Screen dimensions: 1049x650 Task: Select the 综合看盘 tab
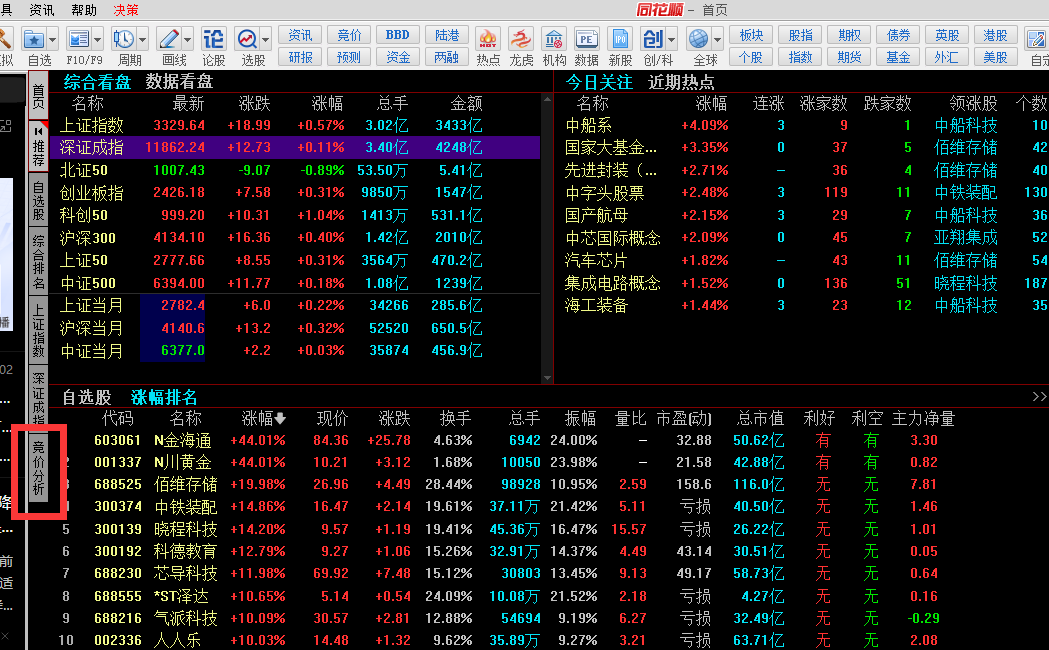coord(98,82)
